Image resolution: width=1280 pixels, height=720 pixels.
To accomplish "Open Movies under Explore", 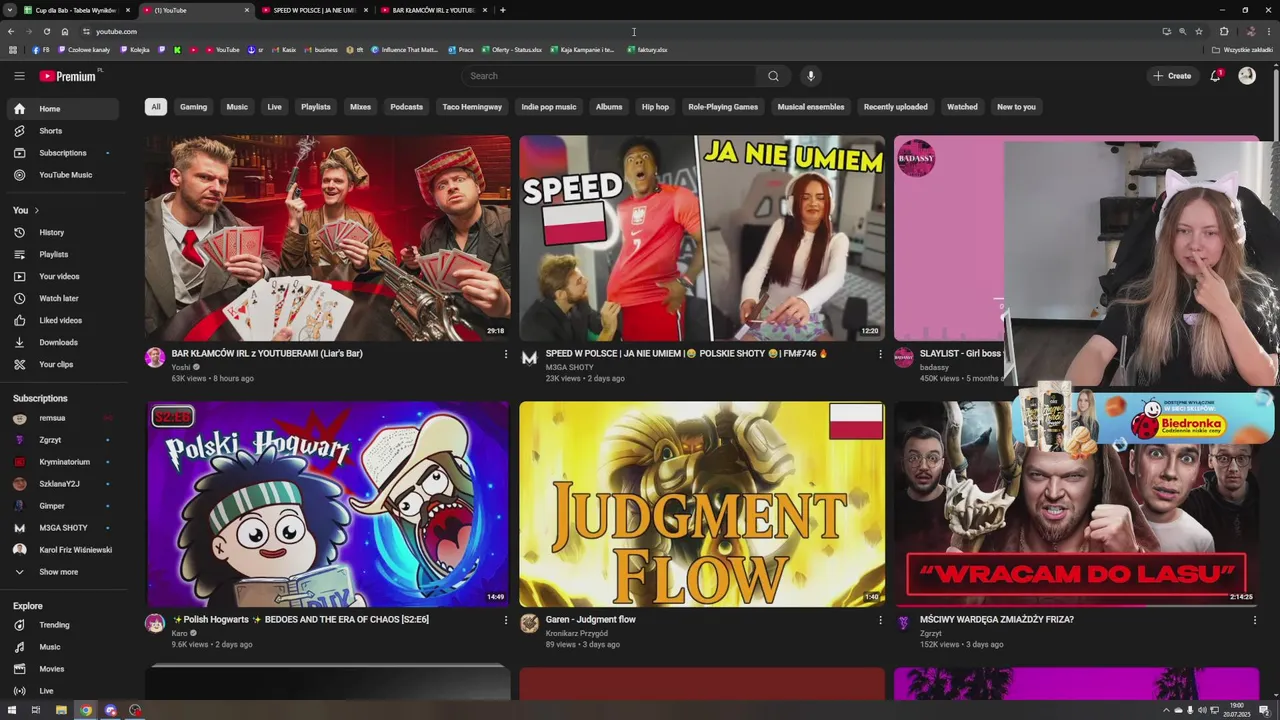I will point(62,669).
